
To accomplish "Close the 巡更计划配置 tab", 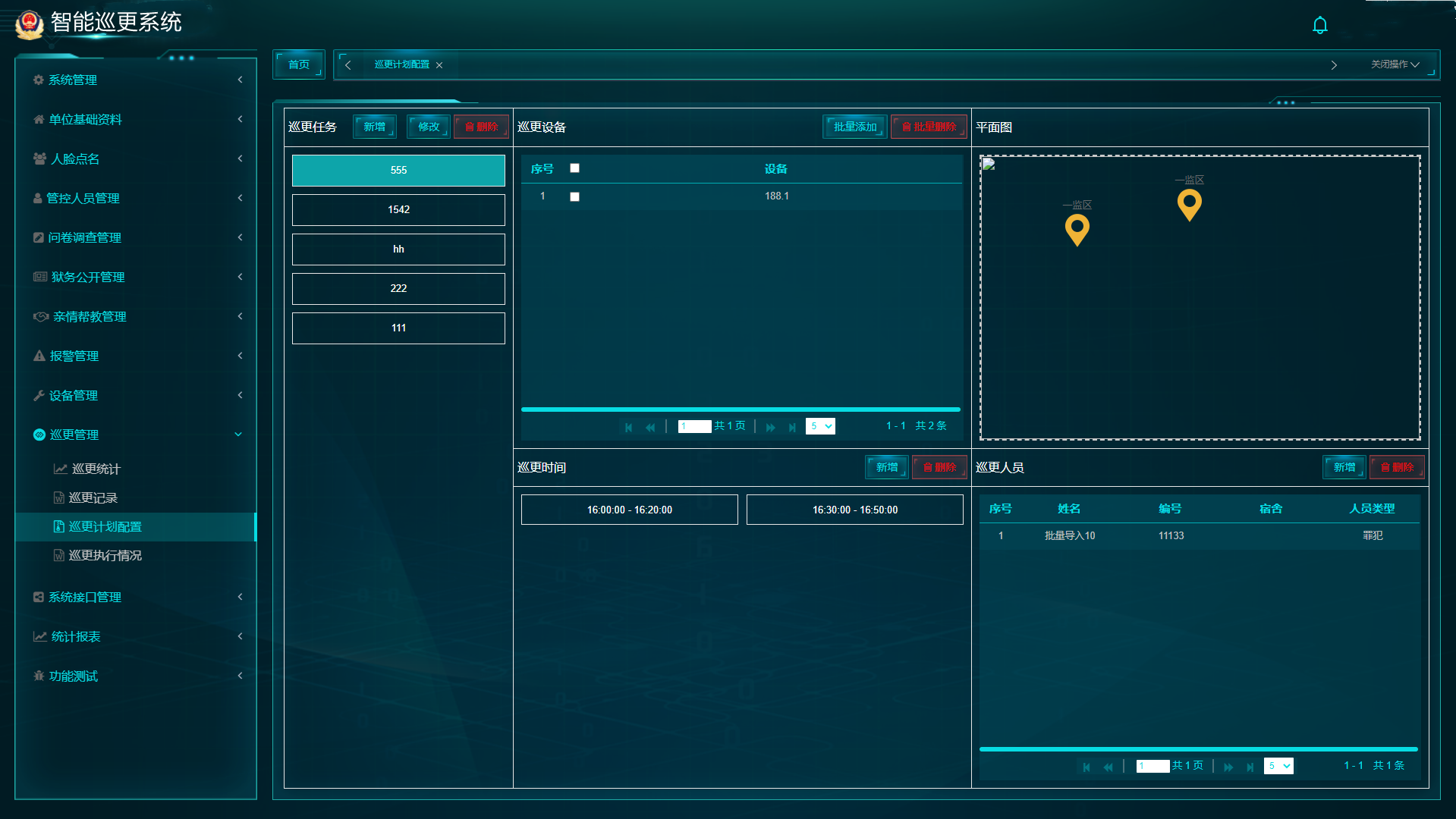I will click(439, 65).
